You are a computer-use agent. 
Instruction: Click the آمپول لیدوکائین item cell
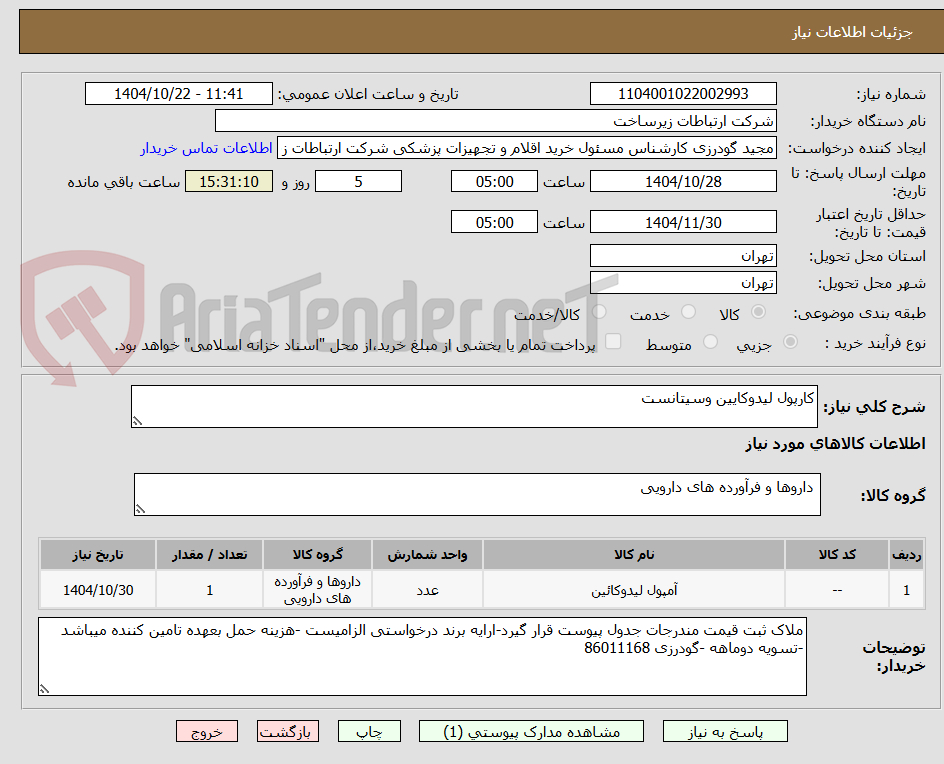634,590
